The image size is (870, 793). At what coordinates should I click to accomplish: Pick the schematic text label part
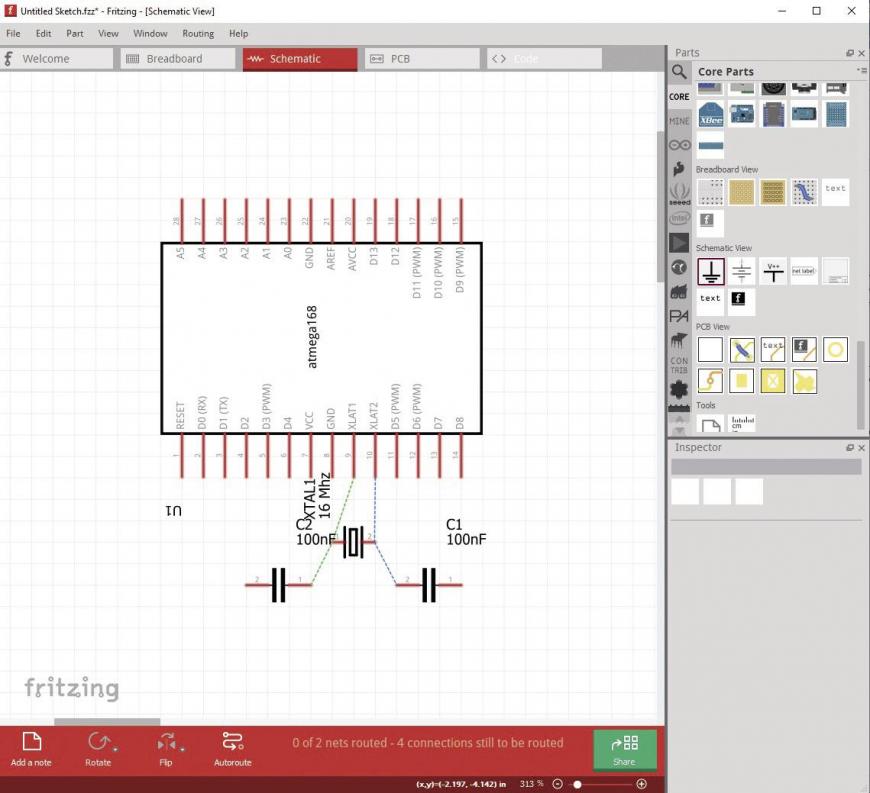tap(711, 302)
